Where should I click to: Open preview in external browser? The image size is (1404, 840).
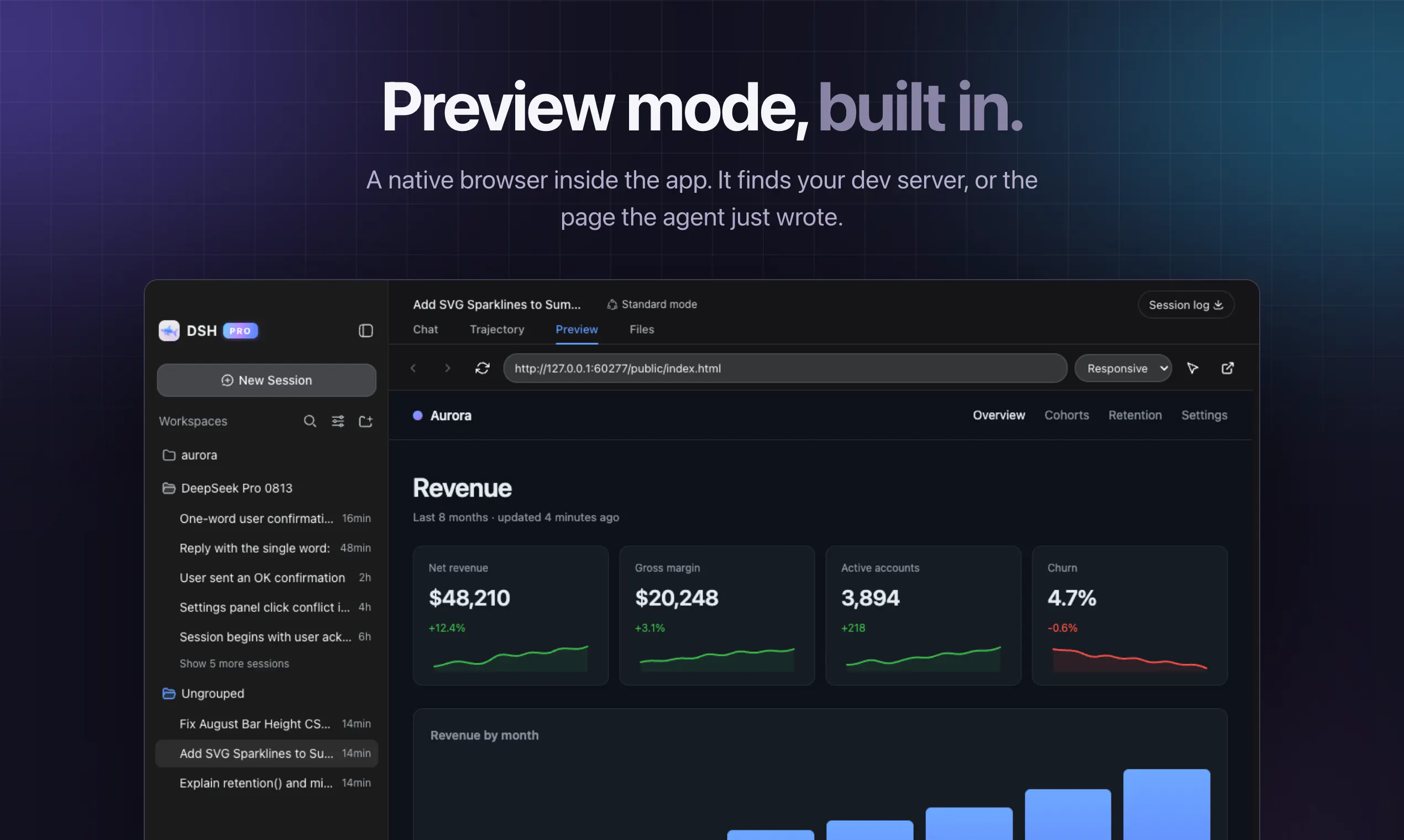coord(1227,369)
